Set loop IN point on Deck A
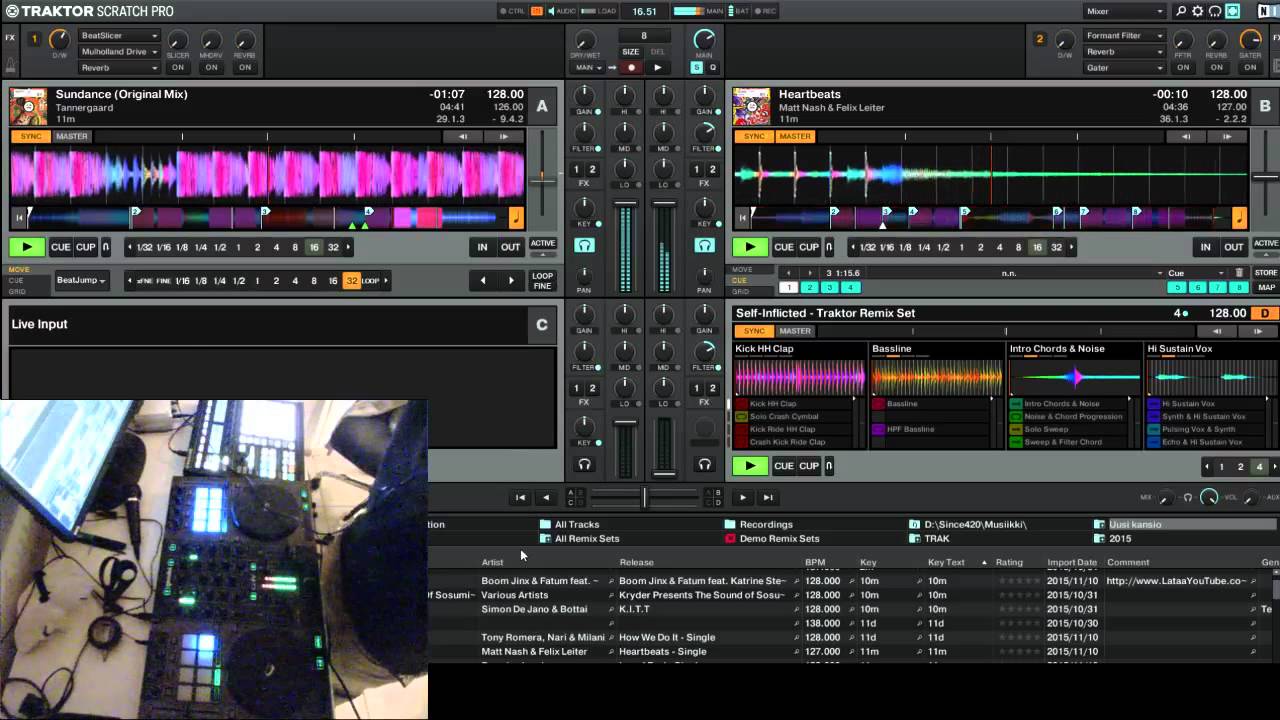This screenshot has width=1280, height=720. click(x=482, y=247)
